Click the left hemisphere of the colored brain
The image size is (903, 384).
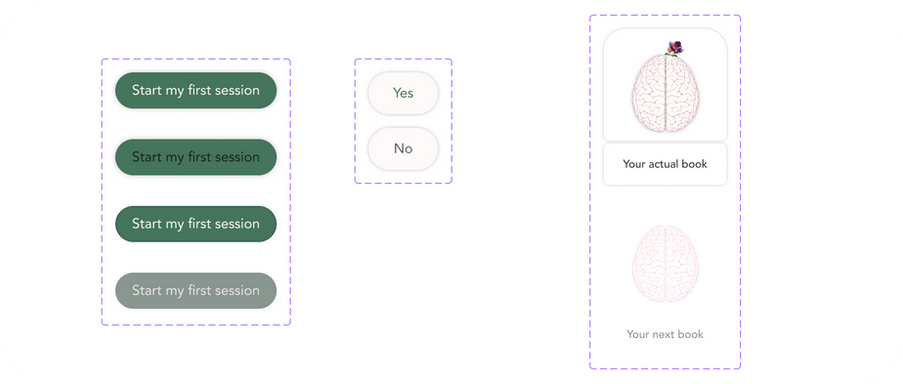[x=648, y=92]
